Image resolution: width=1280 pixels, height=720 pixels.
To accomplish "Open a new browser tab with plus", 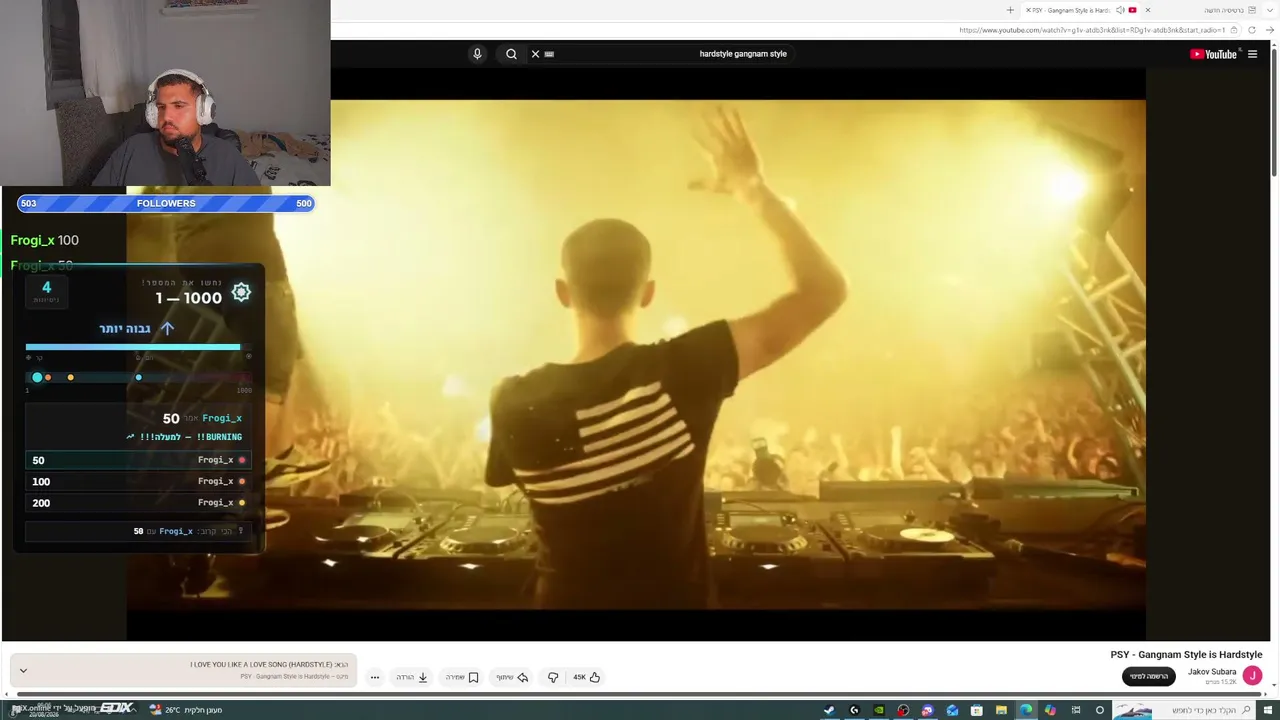I will 1010,10.
